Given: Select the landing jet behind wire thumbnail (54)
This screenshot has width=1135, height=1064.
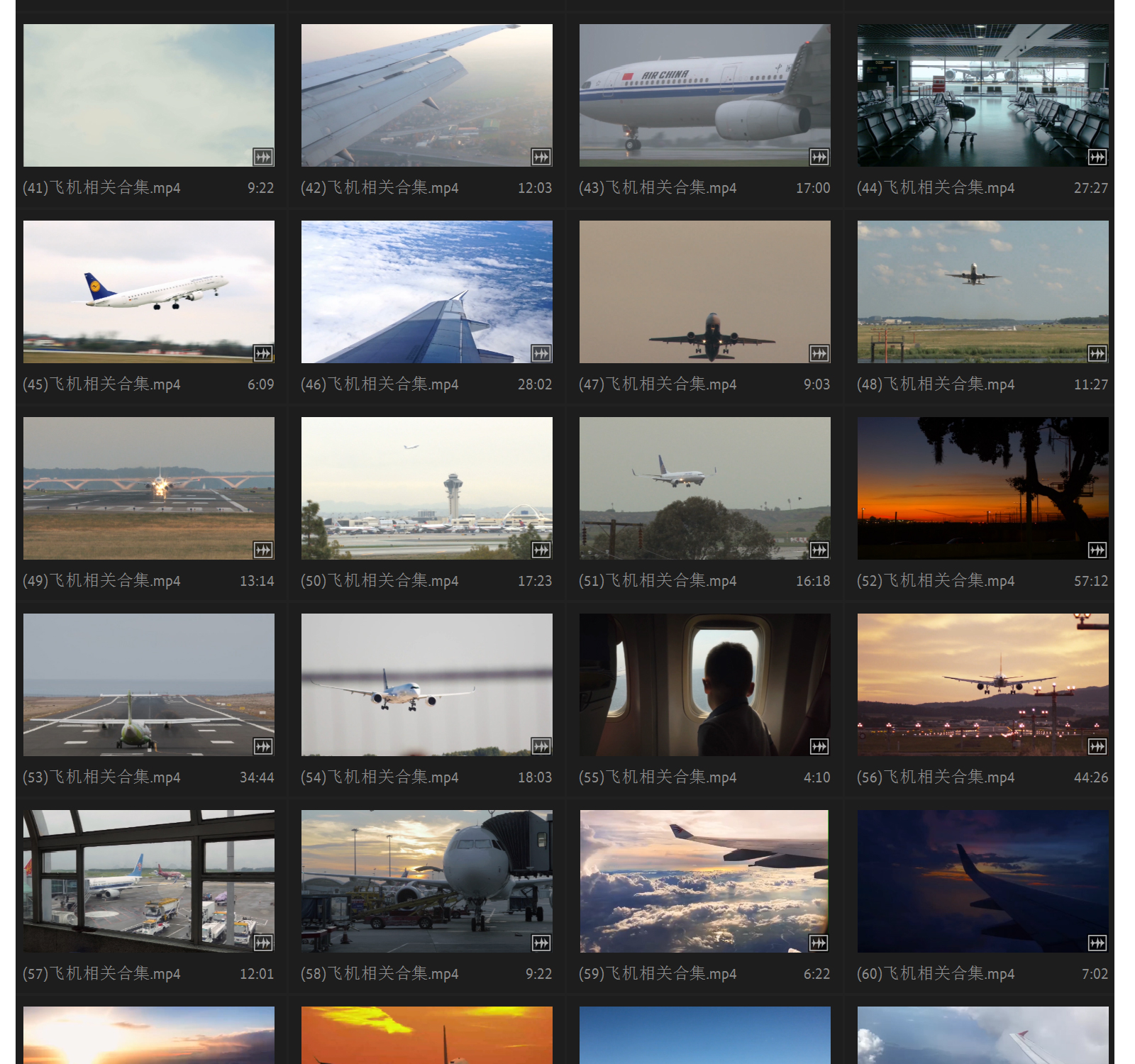Looking at the screenshot, I should [427, 685].
